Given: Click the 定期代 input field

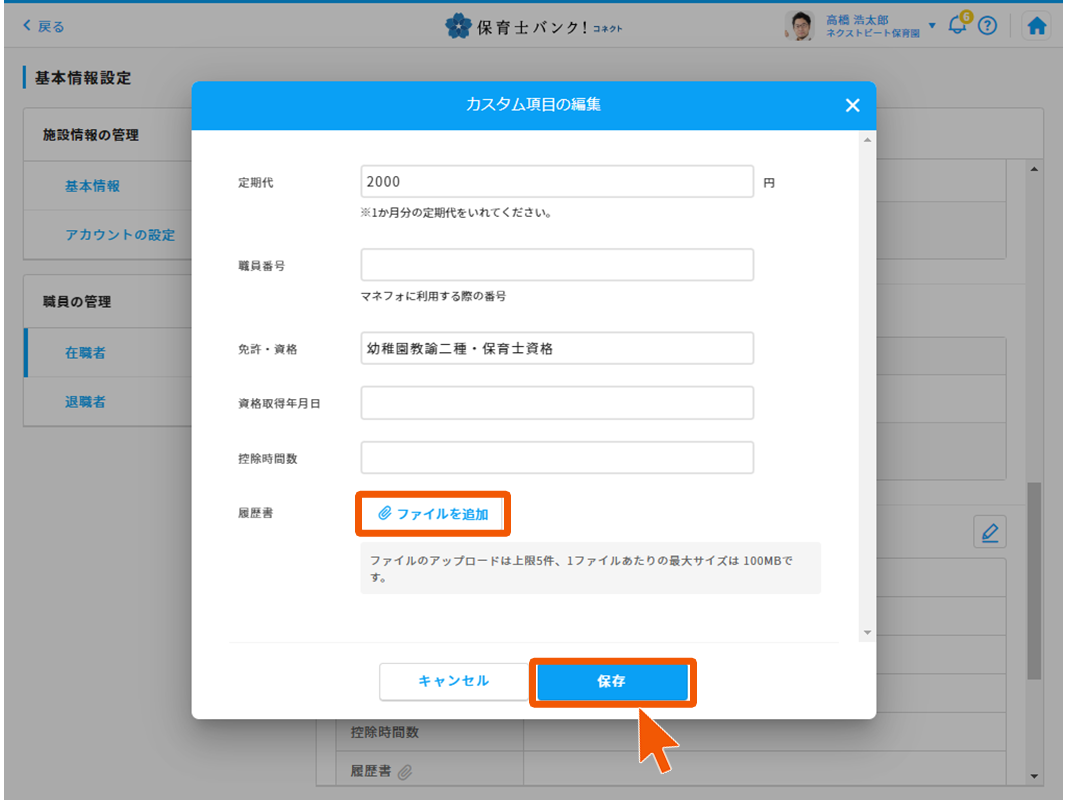Looking at the screenshot, I should [556, 182].
